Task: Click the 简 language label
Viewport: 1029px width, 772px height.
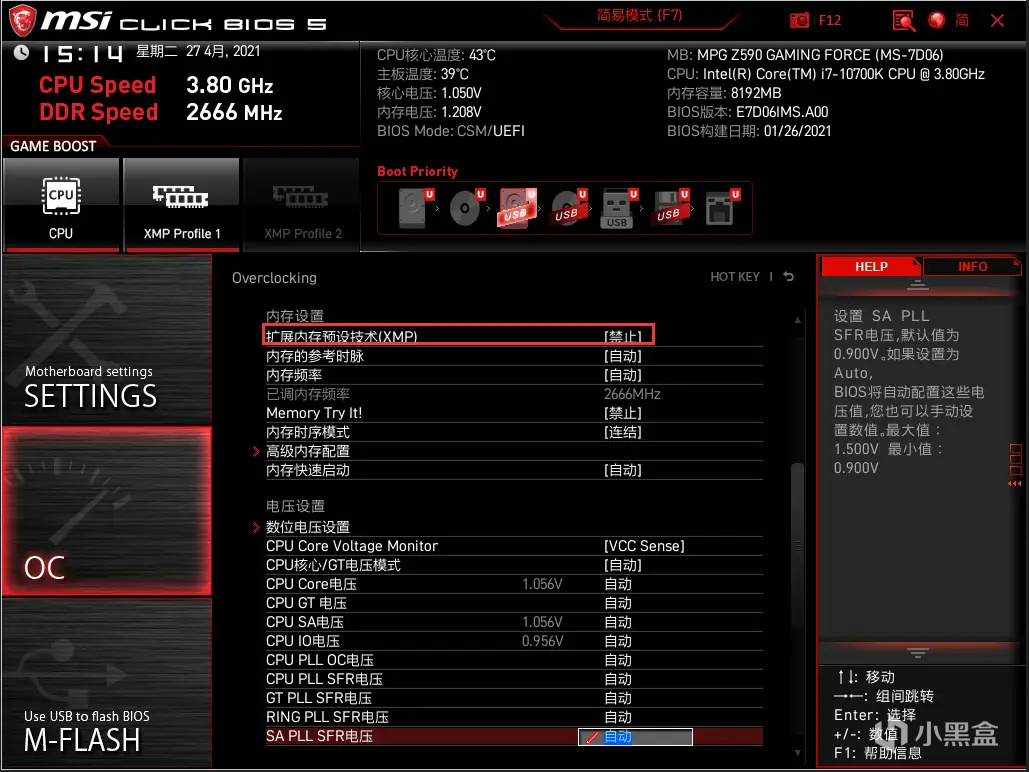Action: point(961,20)
